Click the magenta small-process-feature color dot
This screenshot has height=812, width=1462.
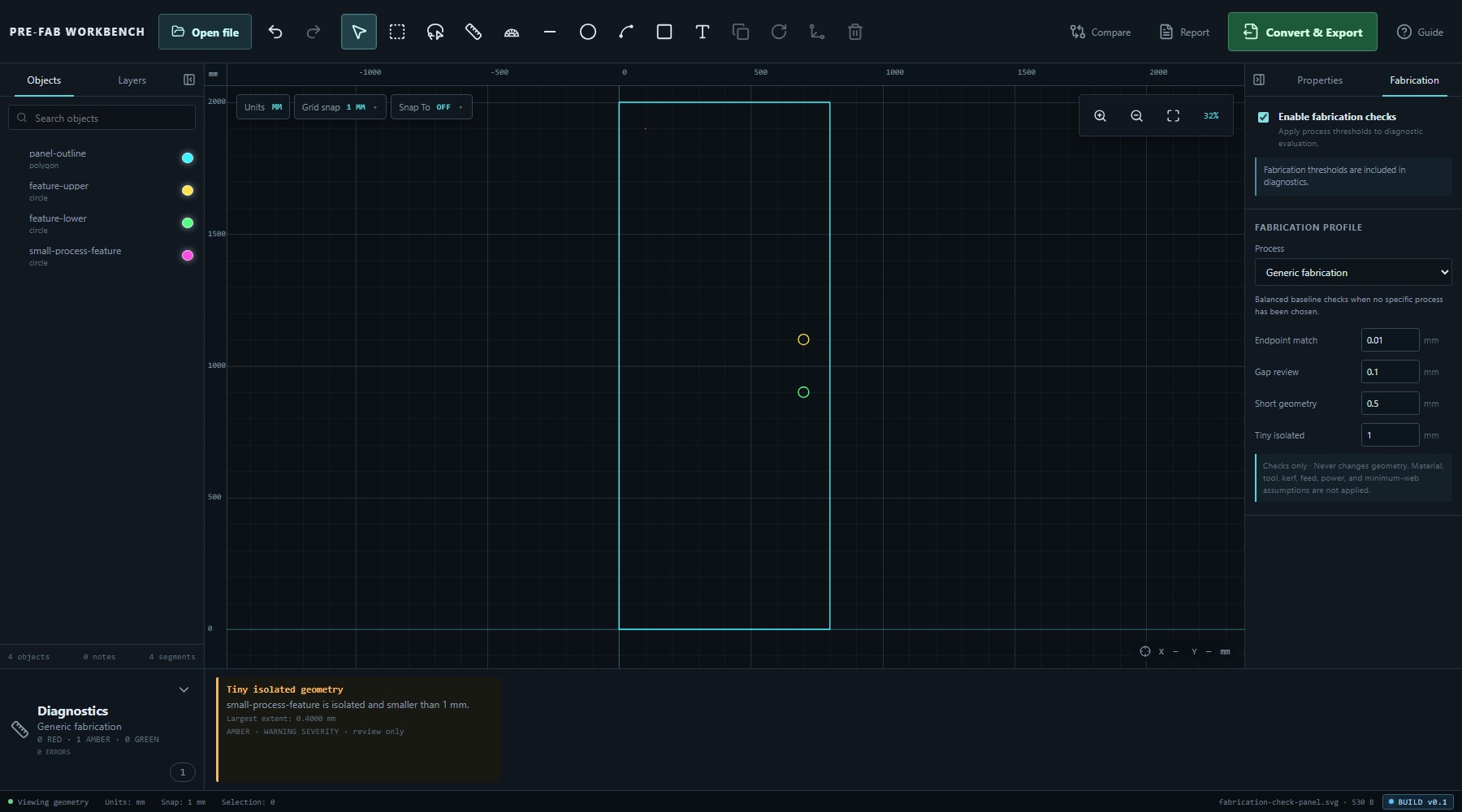tap(188, 256)
